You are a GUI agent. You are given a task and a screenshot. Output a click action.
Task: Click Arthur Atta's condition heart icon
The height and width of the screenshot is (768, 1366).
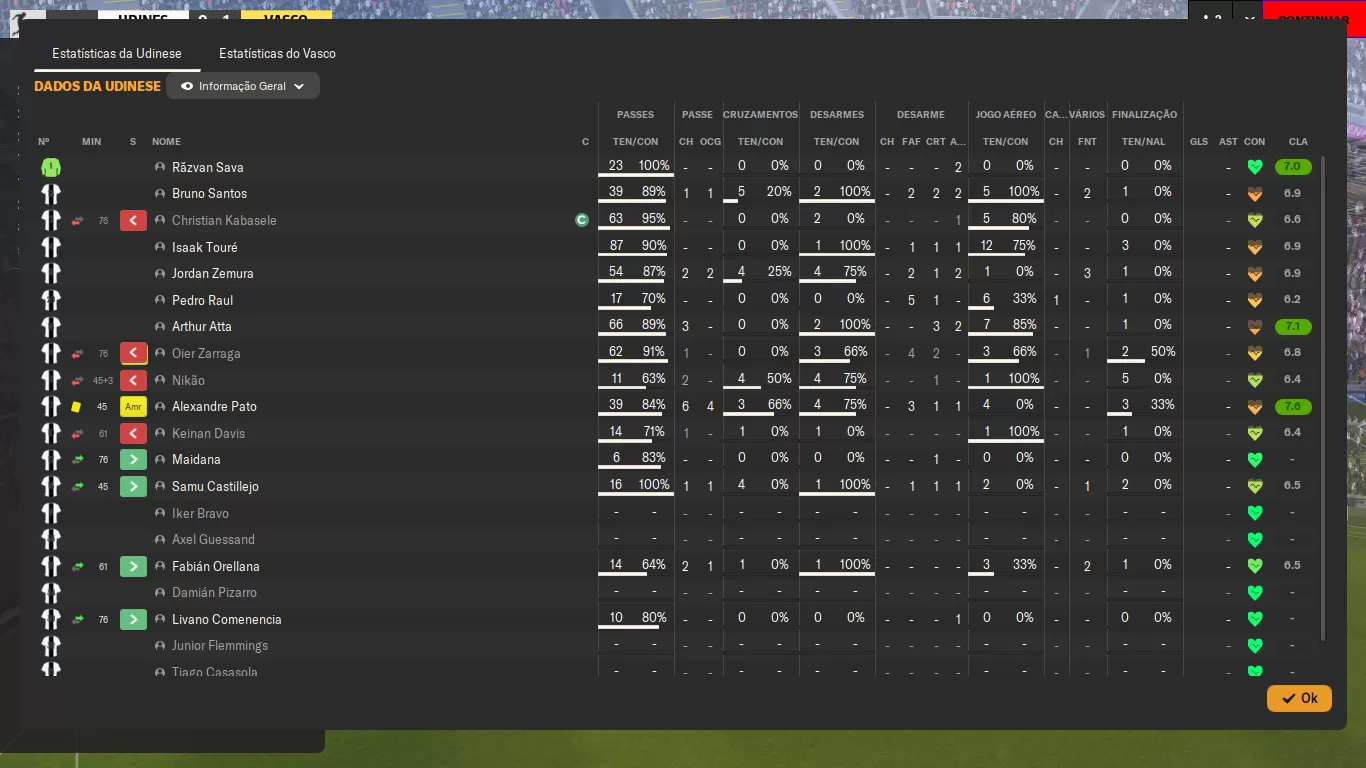1255,327
